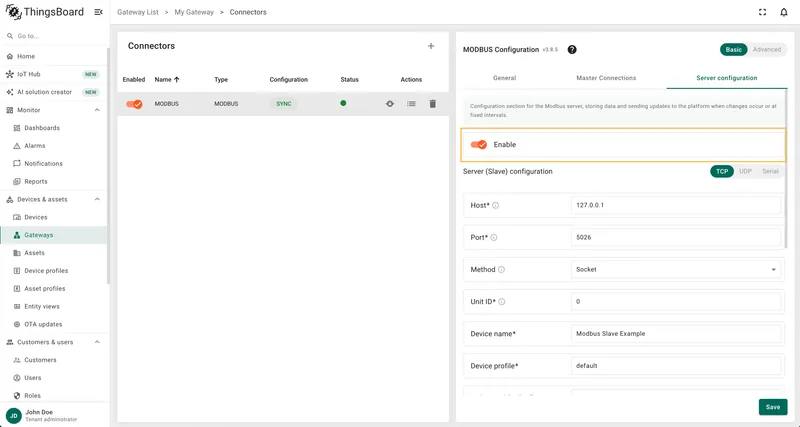Edit Device profile default field
Screen dimensions: 800x427
676,366
